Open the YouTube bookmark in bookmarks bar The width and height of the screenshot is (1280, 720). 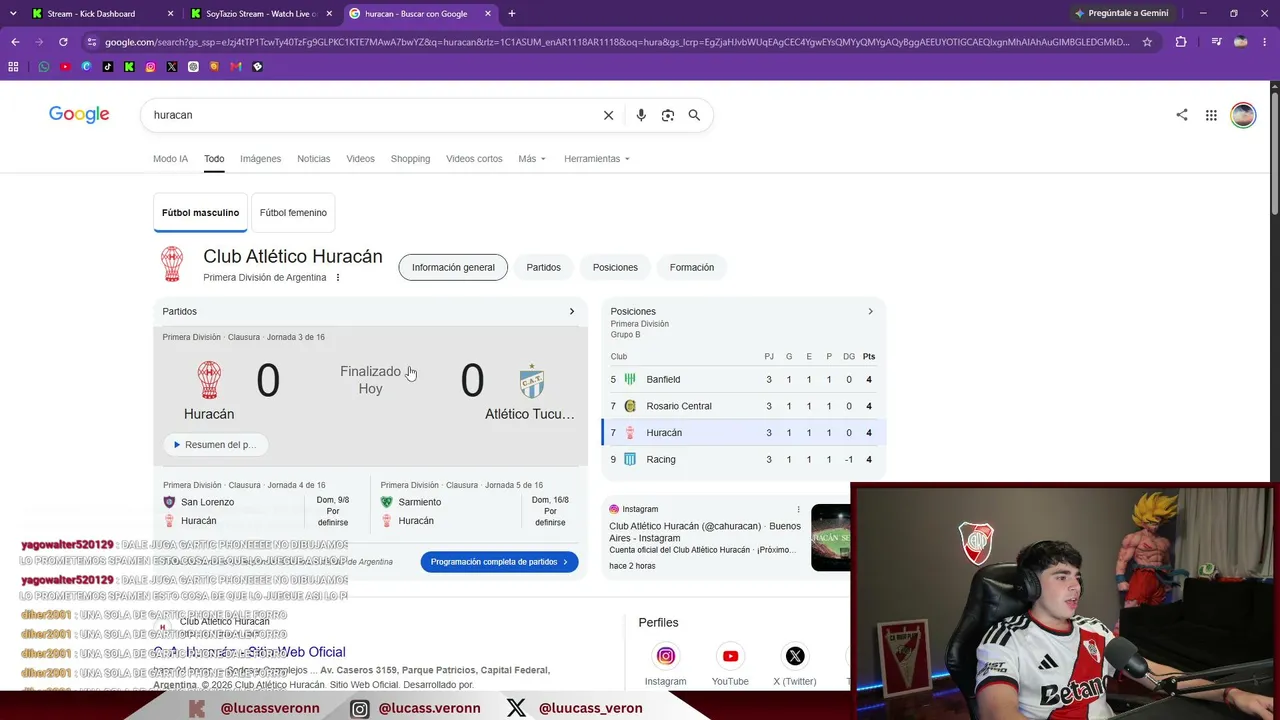[65, 67]
